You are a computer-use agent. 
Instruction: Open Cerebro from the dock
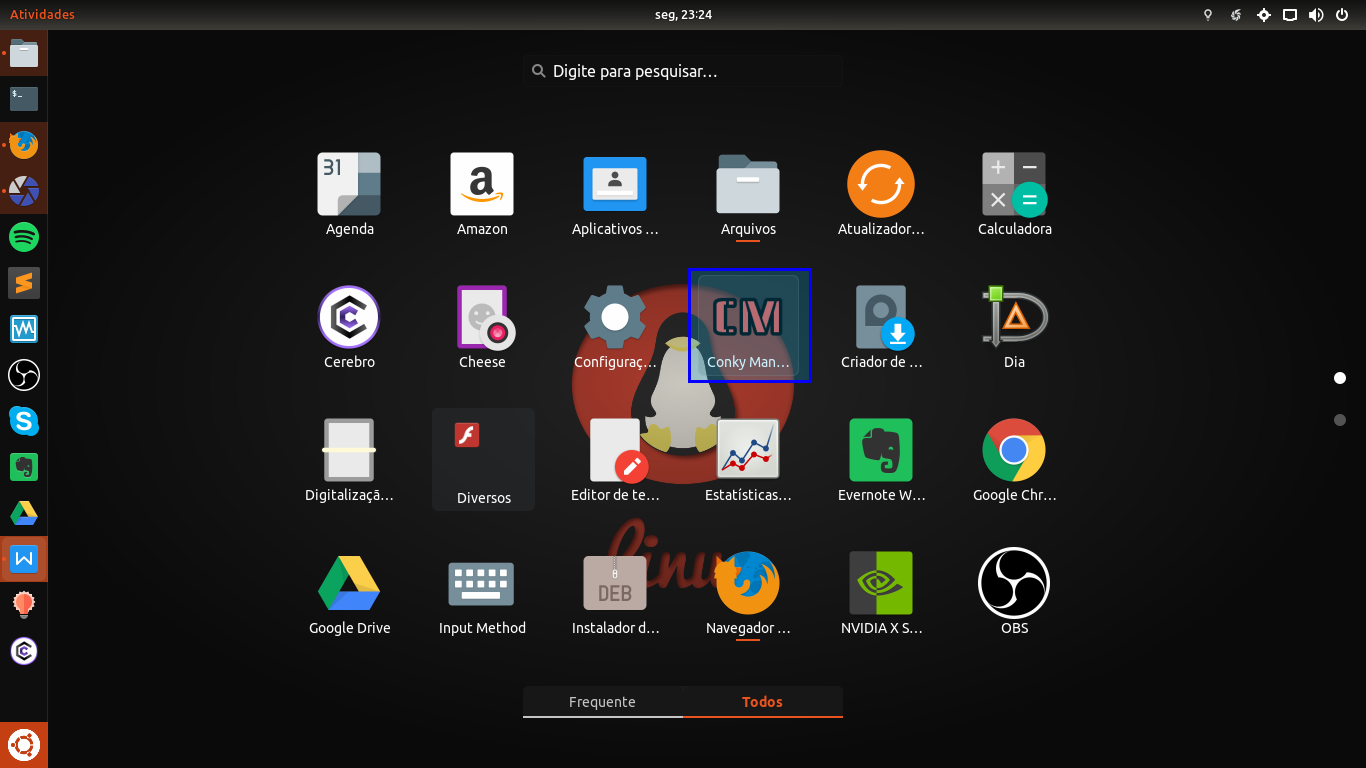coord(24,651)
